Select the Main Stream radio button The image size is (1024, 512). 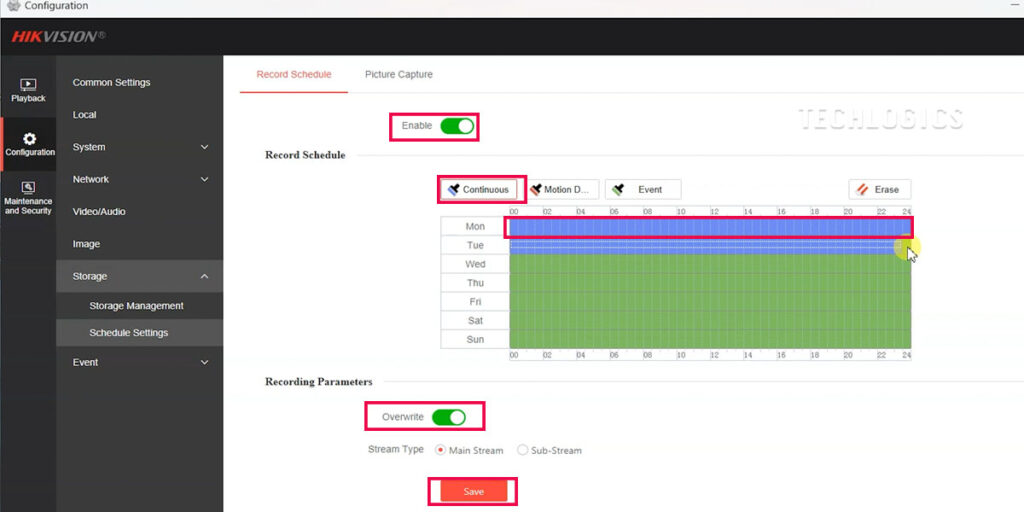point(441,450)
